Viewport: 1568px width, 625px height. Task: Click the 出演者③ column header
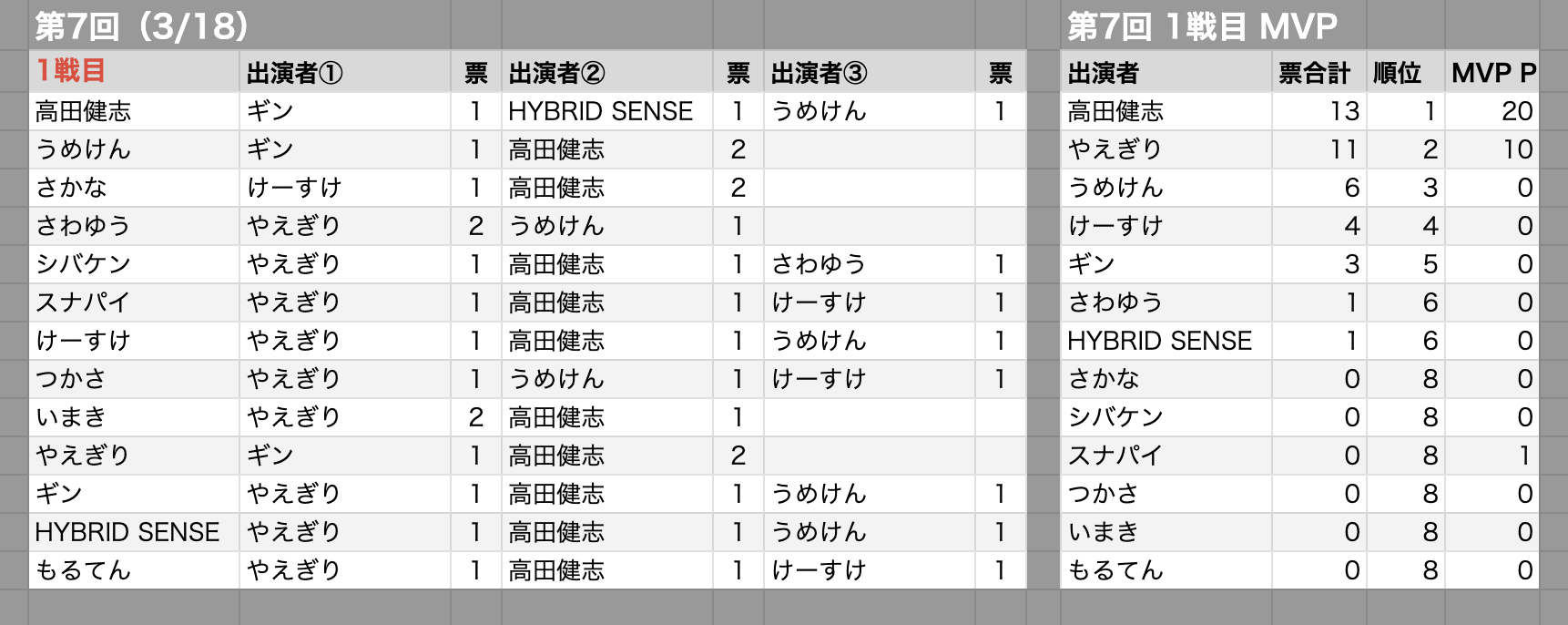[x=870, y=71]
